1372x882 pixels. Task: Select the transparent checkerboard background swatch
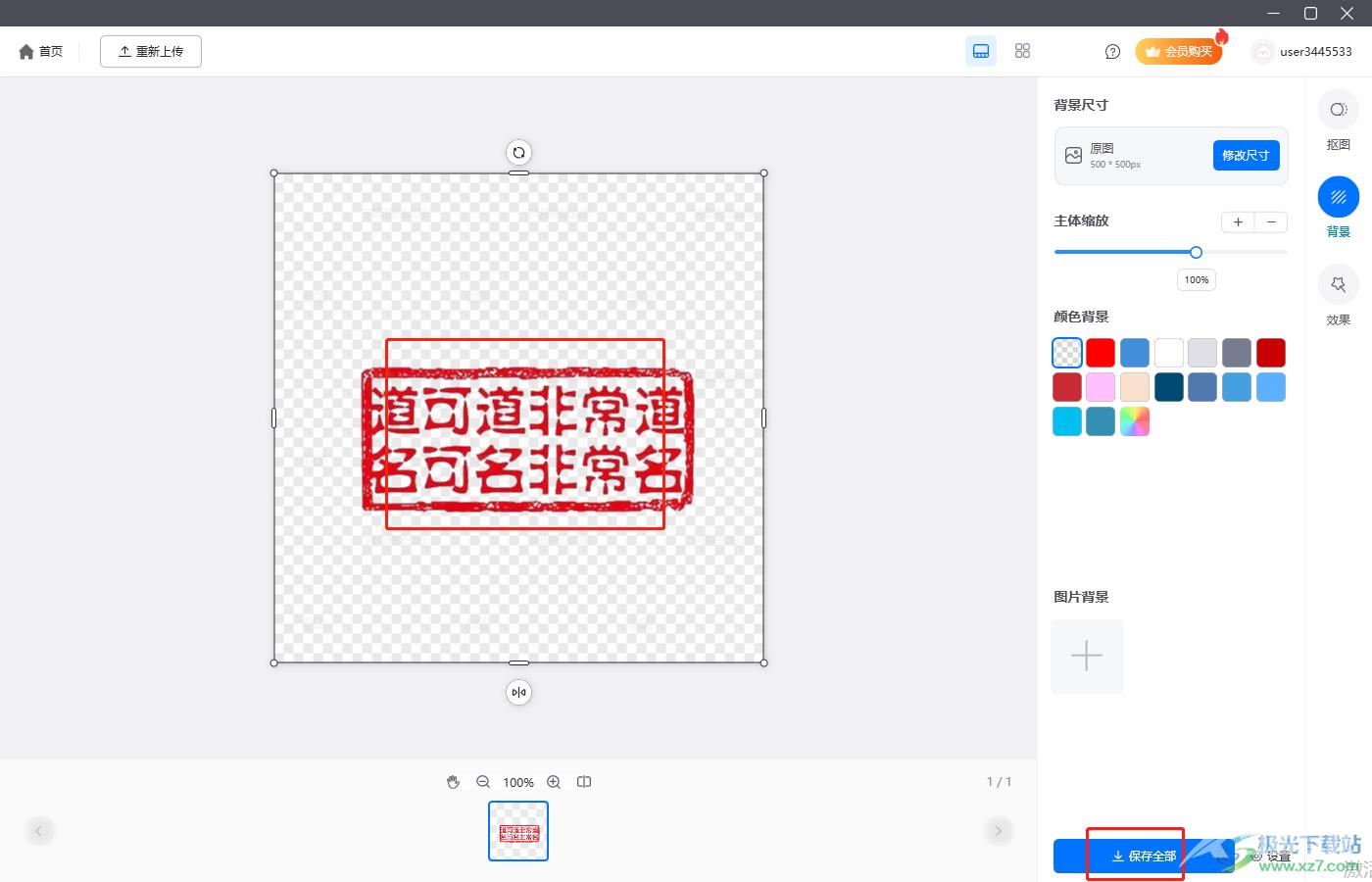tap(1067, 353)
